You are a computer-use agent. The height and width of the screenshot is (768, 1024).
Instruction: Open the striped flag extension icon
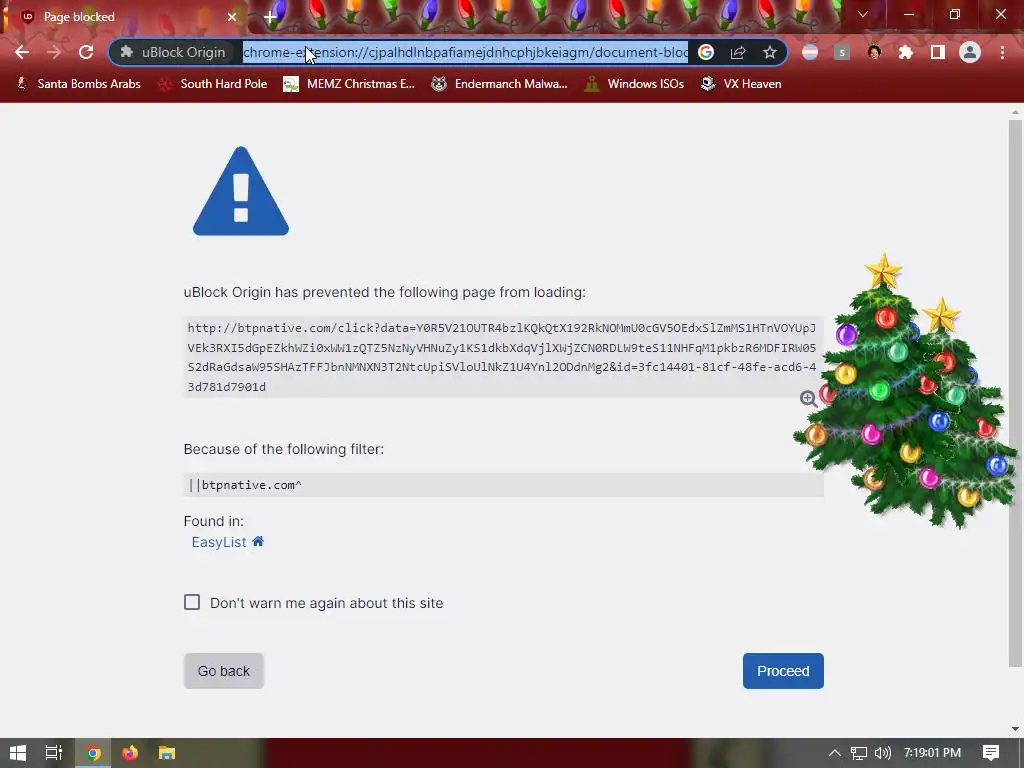pyautogui.click(x=810, y=52)
